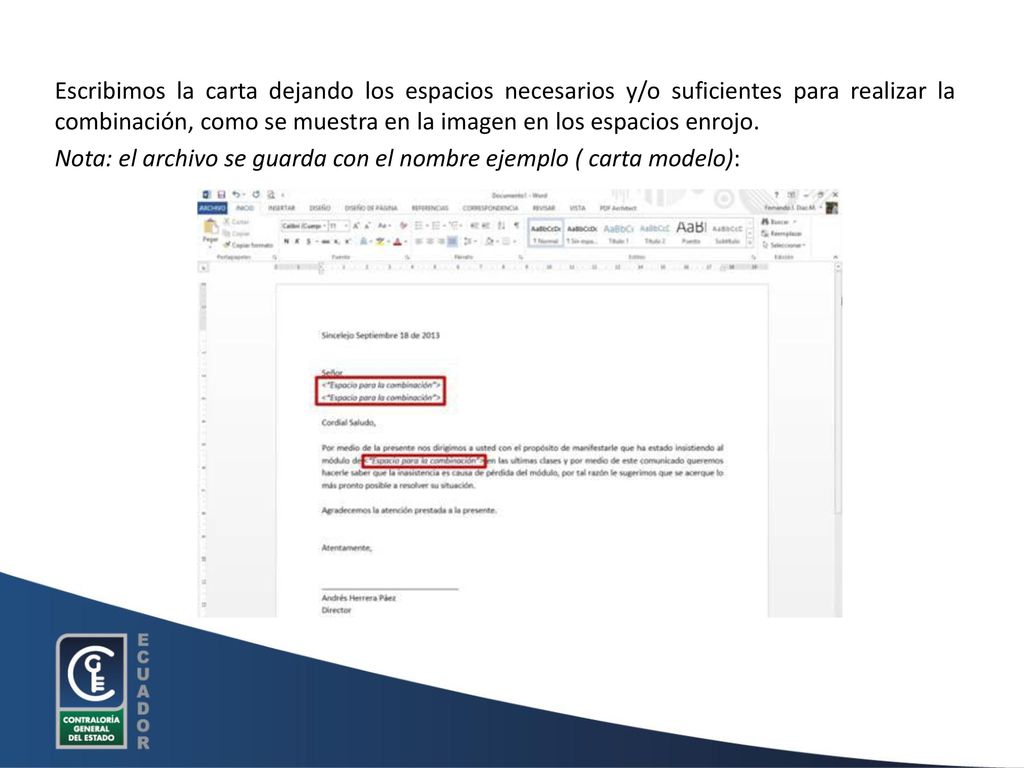Click the increase indent icon
This screenshot has height=768, width=1024.
click(x=486, y=226)
